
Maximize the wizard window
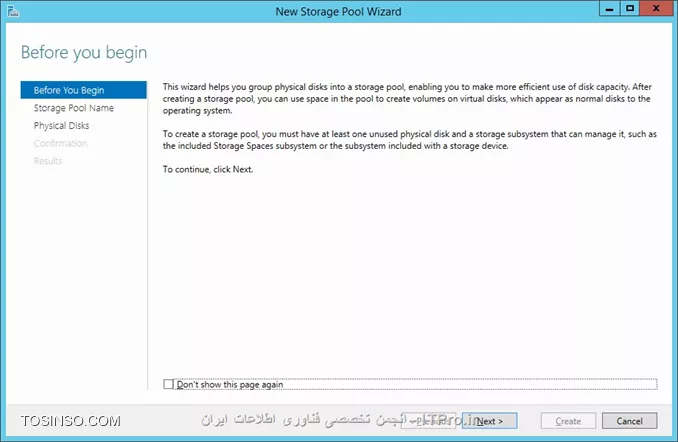pyautogui.click(x=630, y=9)
